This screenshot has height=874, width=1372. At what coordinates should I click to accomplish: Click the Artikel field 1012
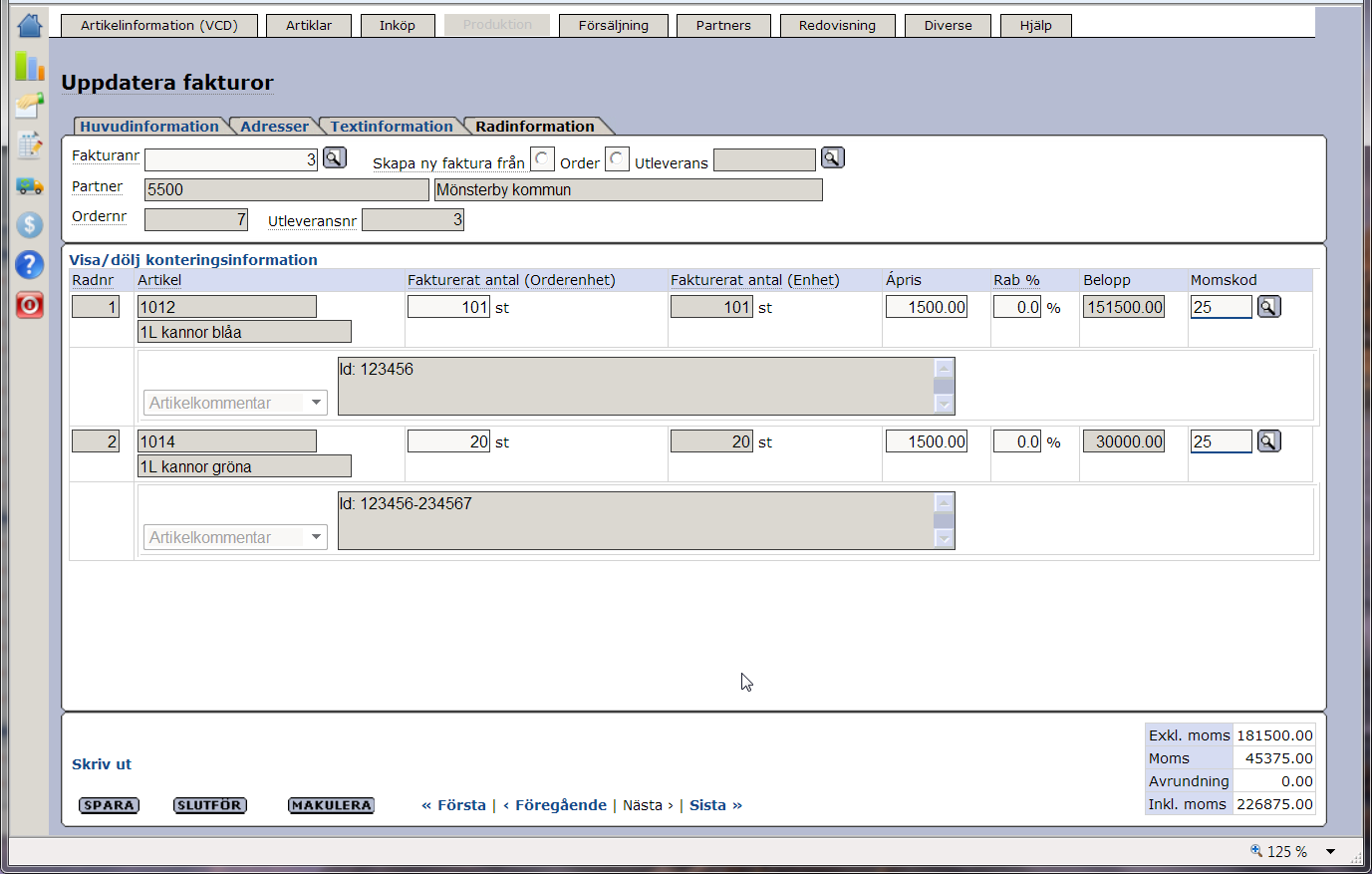227,307
